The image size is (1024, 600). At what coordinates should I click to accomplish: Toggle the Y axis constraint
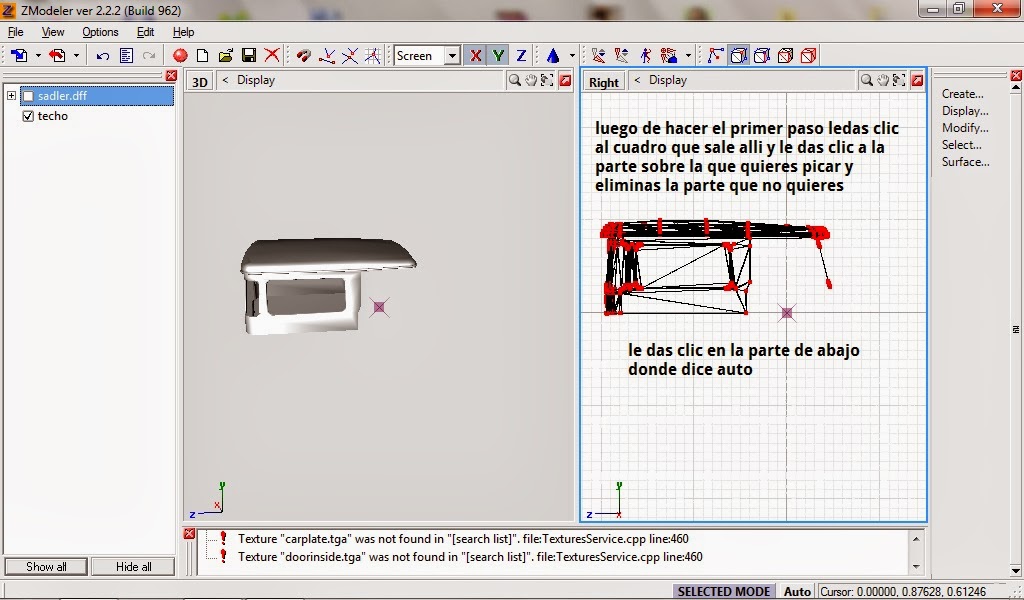498,55
